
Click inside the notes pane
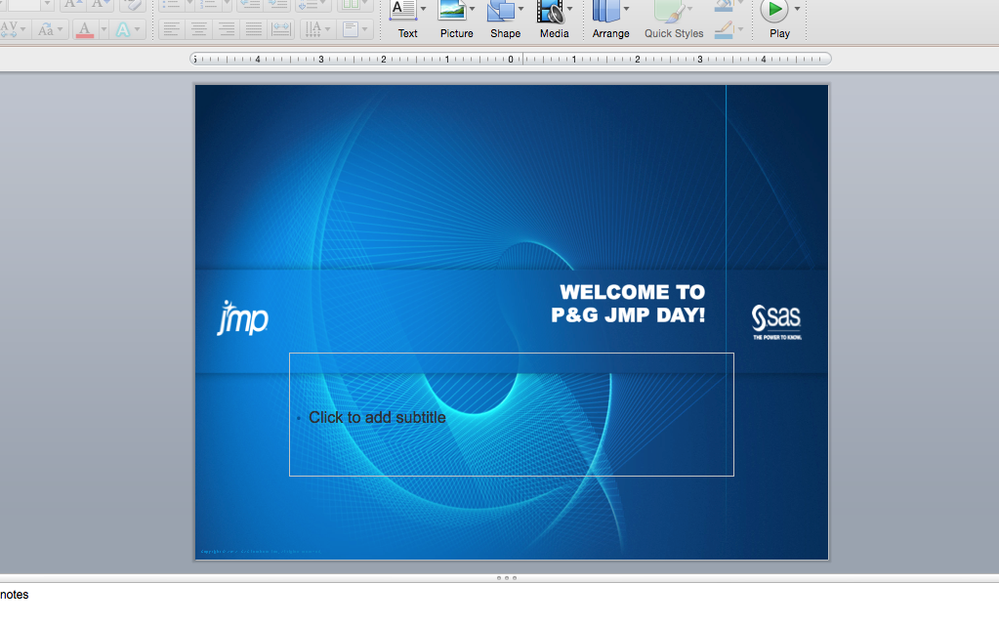pos(500,604)
